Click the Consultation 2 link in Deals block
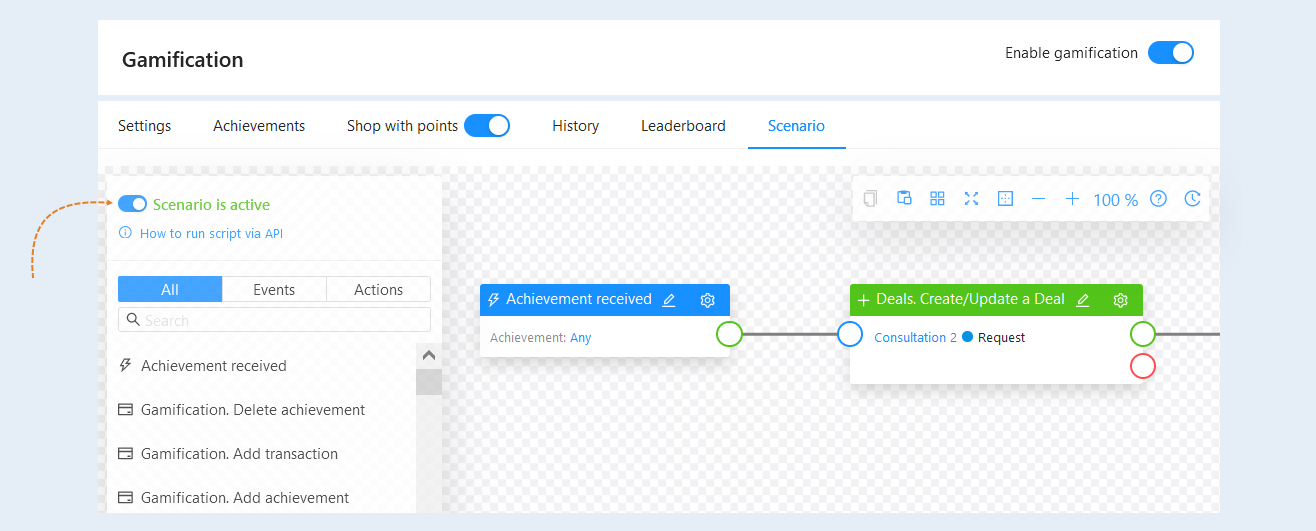This screenshot has height=531, width=1316. [915, 338]
